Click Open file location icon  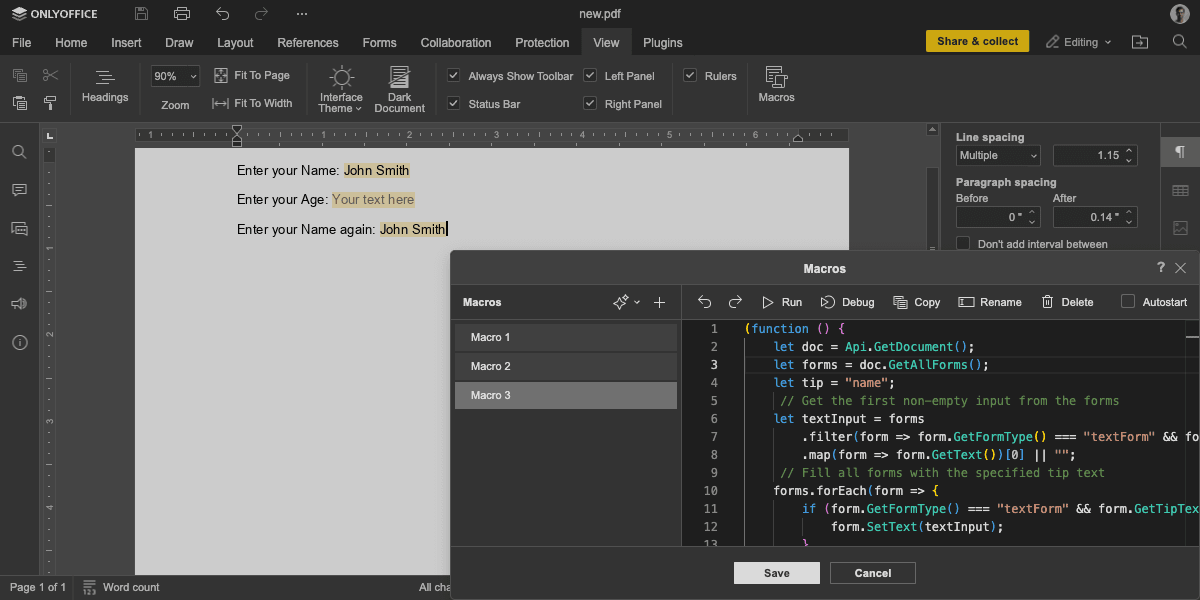tap(1140, 42)
